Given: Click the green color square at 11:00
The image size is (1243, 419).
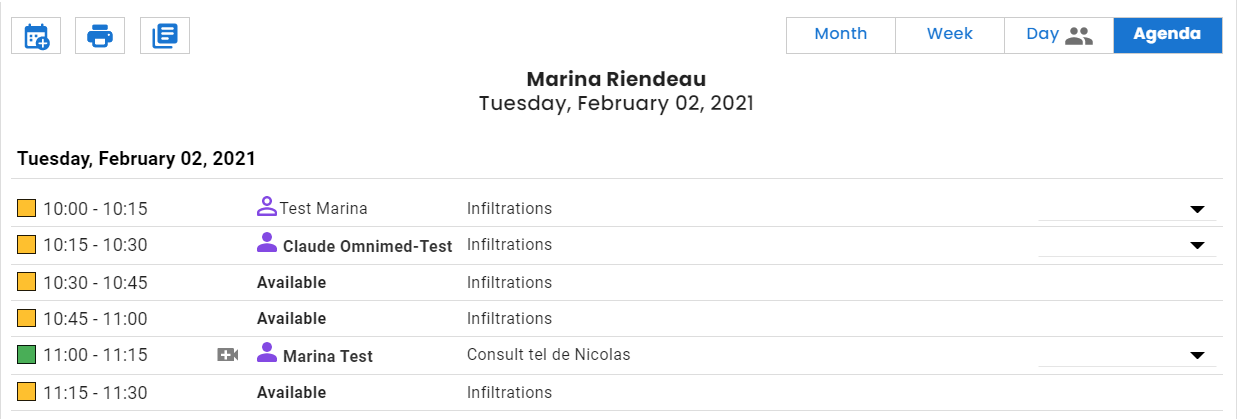Looking at the screenshot, I should click(26, 354).
